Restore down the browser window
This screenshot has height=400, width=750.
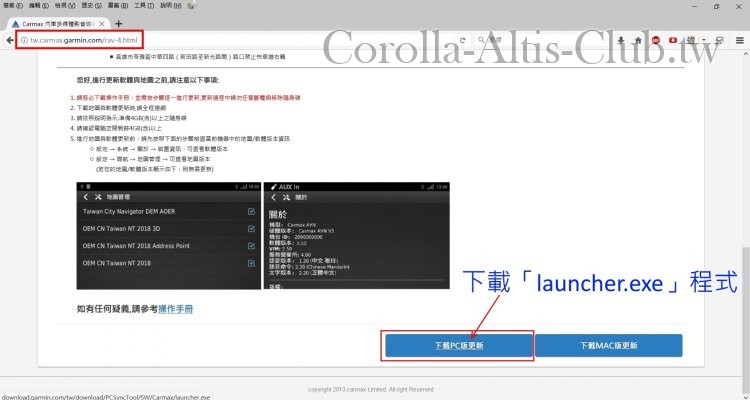click(717, 6)
